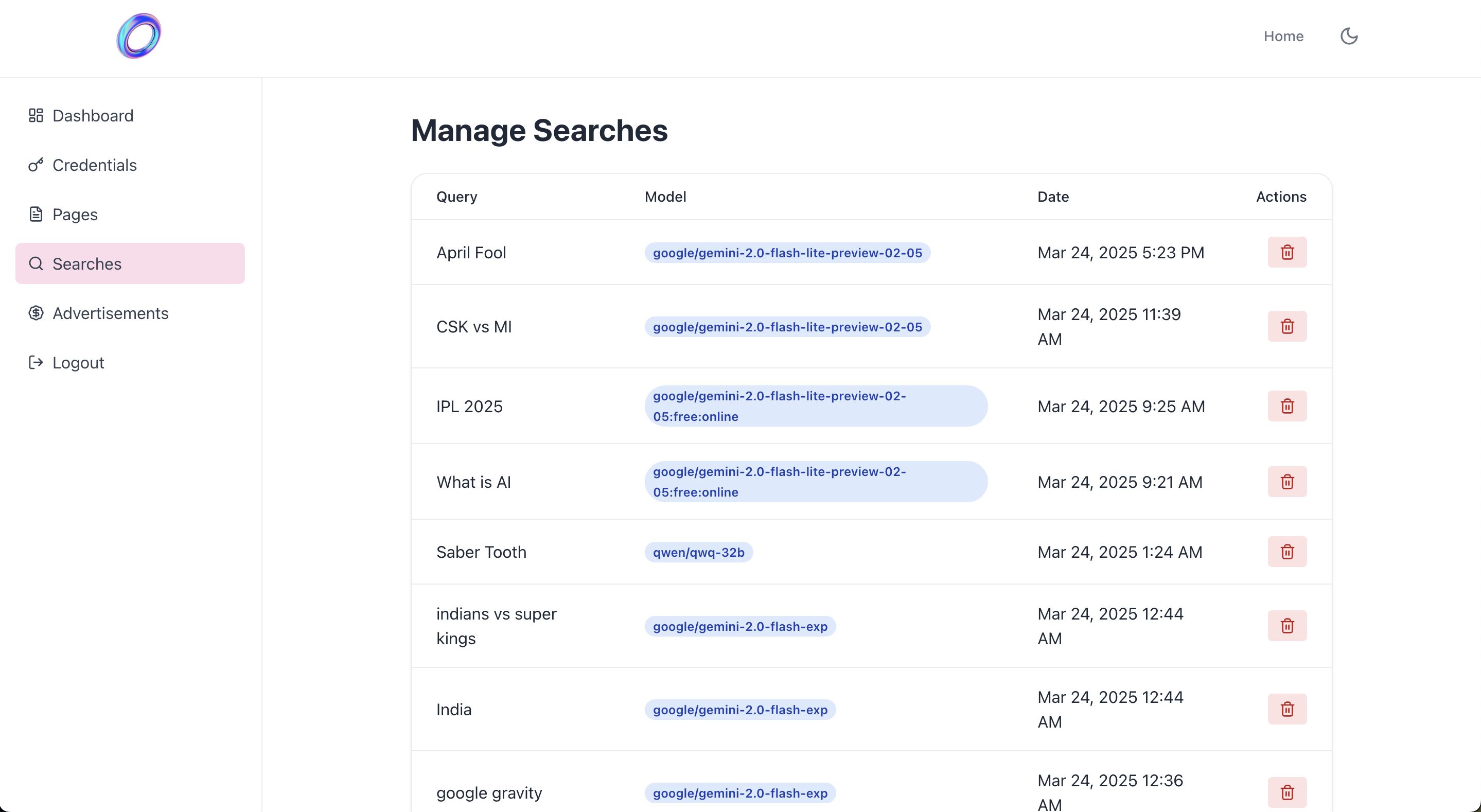Click the Home link in header
1481x812 pixels.
pyautogui.click(x=1283, y=36)
